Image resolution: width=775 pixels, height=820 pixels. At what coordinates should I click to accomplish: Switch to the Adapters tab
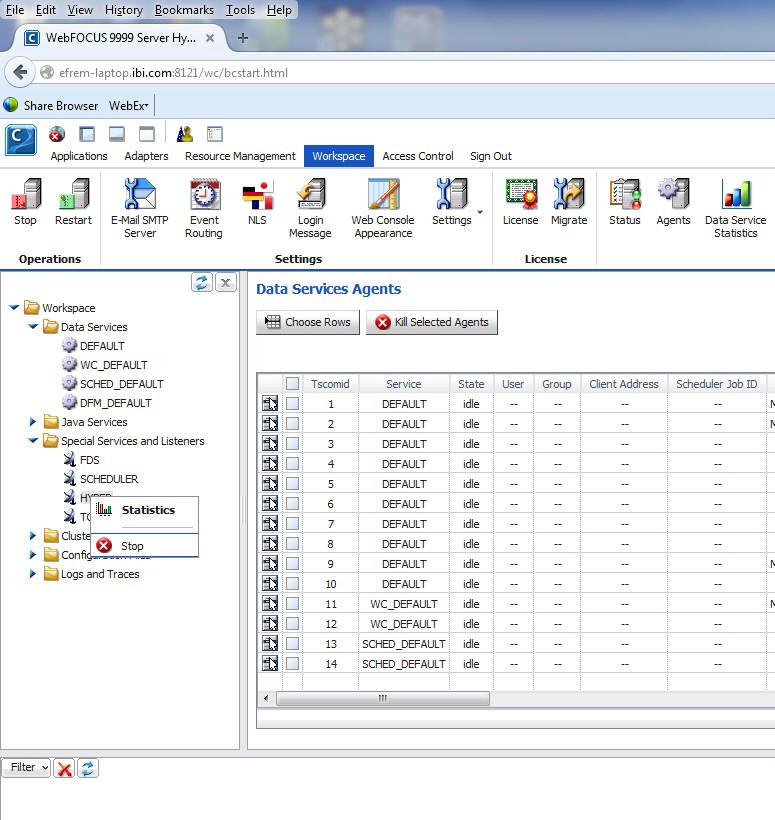pos(146,156)
